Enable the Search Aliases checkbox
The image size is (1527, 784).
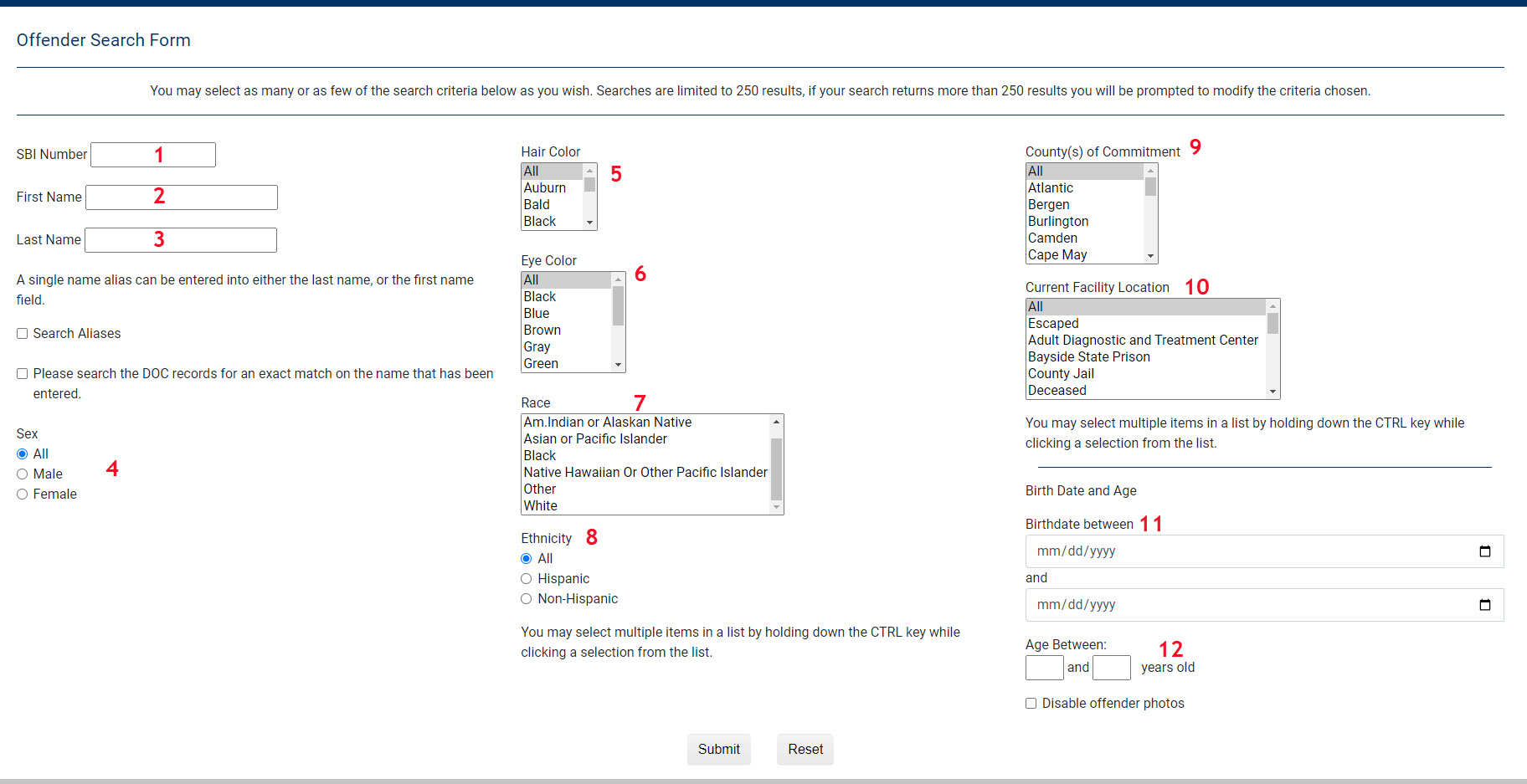[x=23, y=334]
